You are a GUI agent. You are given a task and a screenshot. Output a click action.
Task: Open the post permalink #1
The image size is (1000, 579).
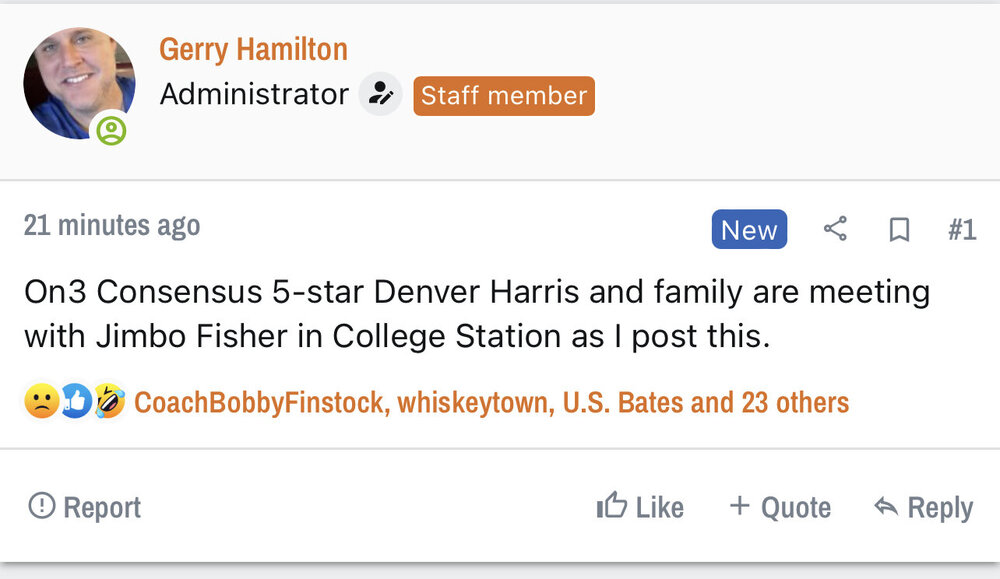[961, 230]
